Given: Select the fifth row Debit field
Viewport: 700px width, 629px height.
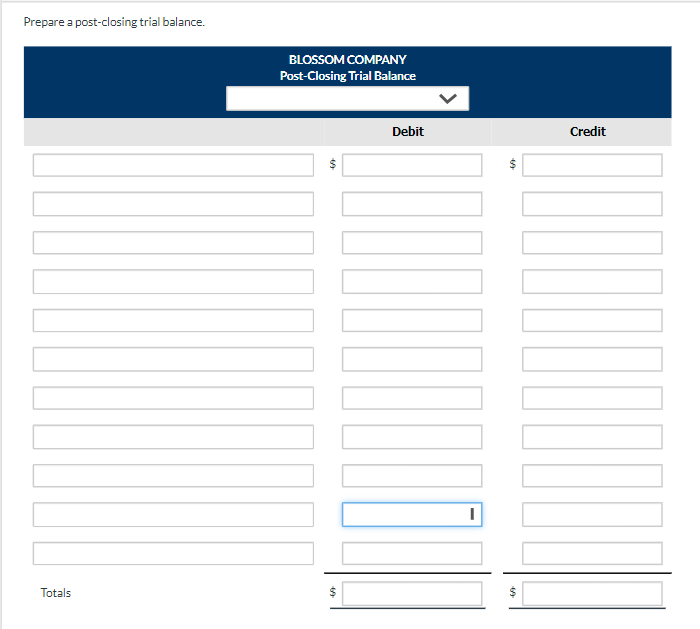Looking at the screenshot, I should pos(412,320).
